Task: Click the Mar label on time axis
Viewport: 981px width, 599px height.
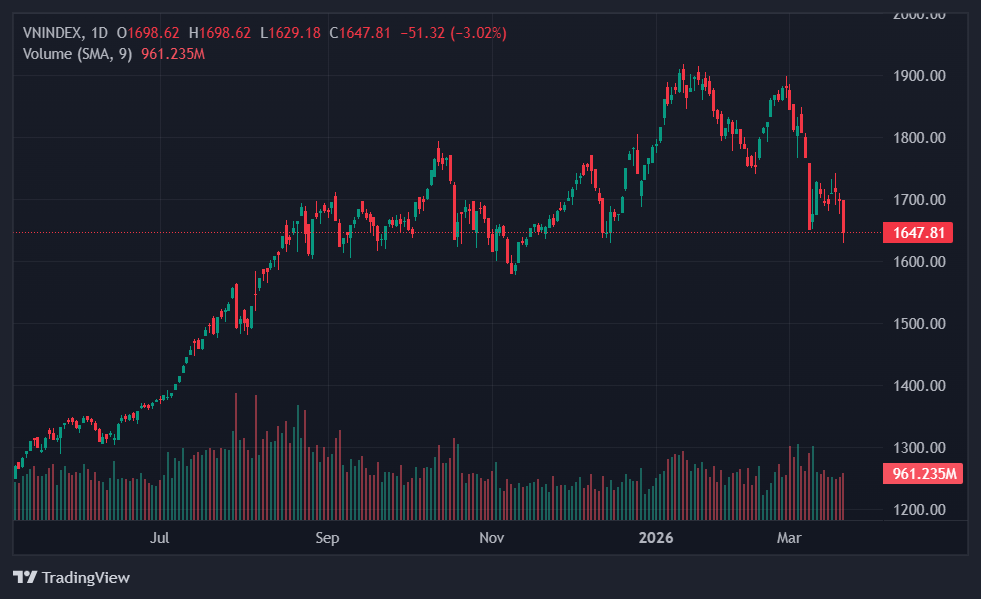Action: click(790, 538)
